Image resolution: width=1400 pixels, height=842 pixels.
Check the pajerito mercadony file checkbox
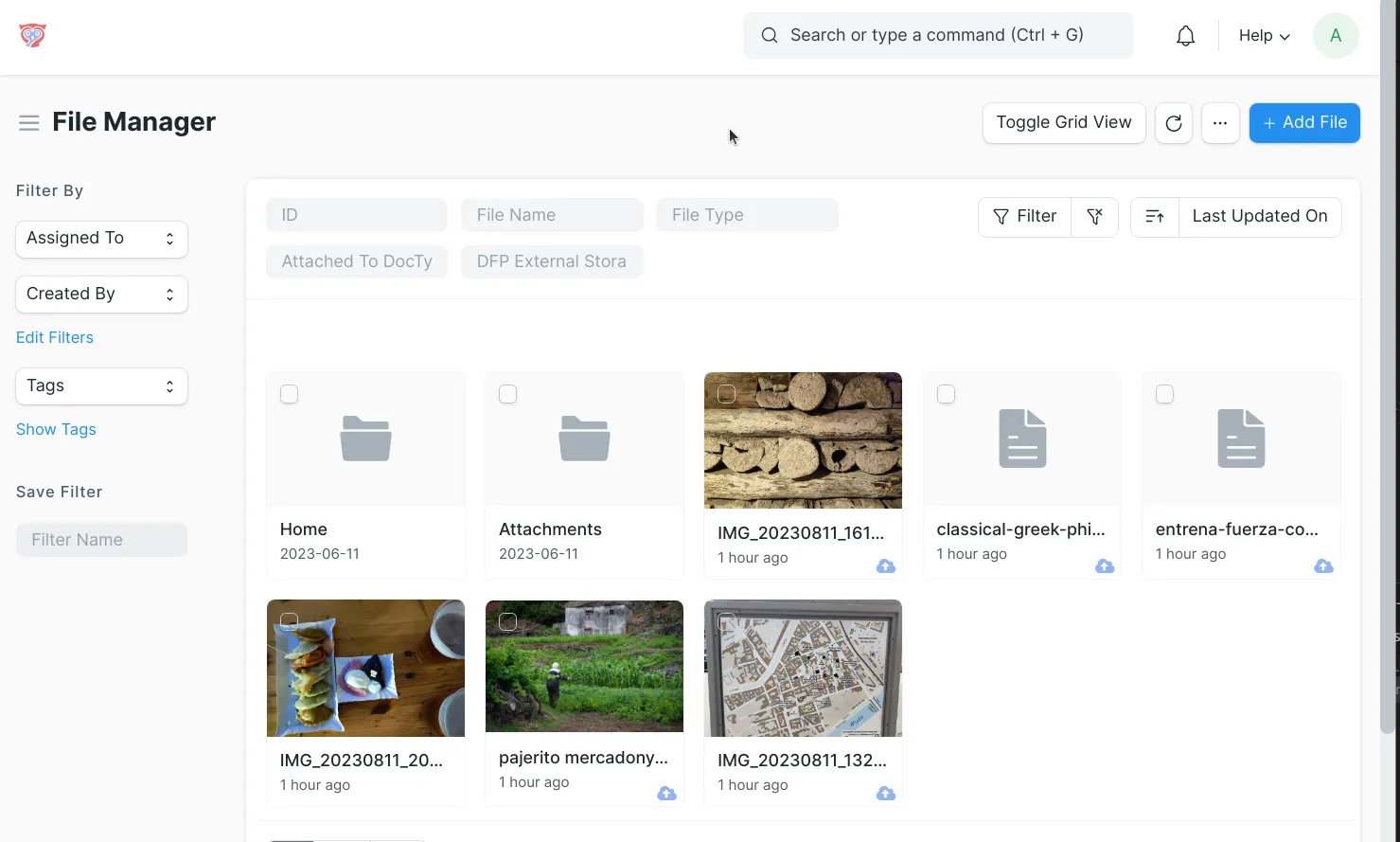[x=508, y=621]
